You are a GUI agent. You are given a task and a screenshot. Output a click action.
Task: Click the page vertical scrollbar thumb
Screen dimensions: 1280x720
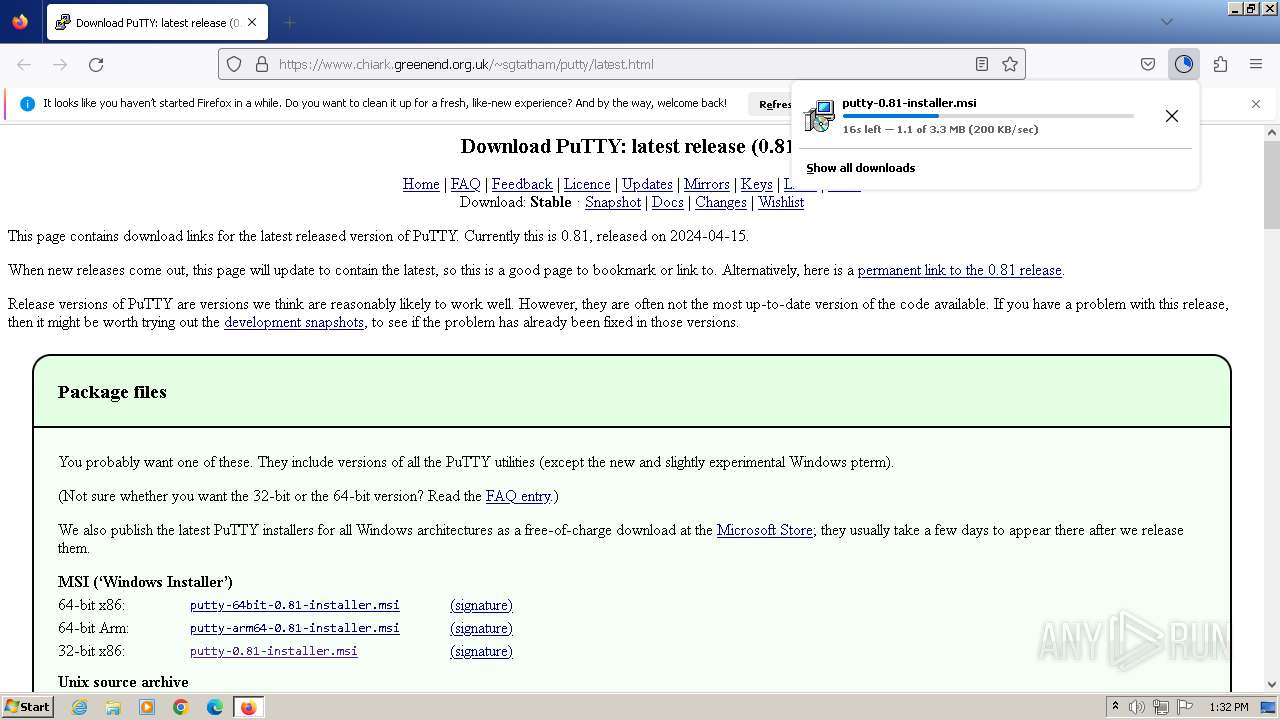(x=1271, y=184)
